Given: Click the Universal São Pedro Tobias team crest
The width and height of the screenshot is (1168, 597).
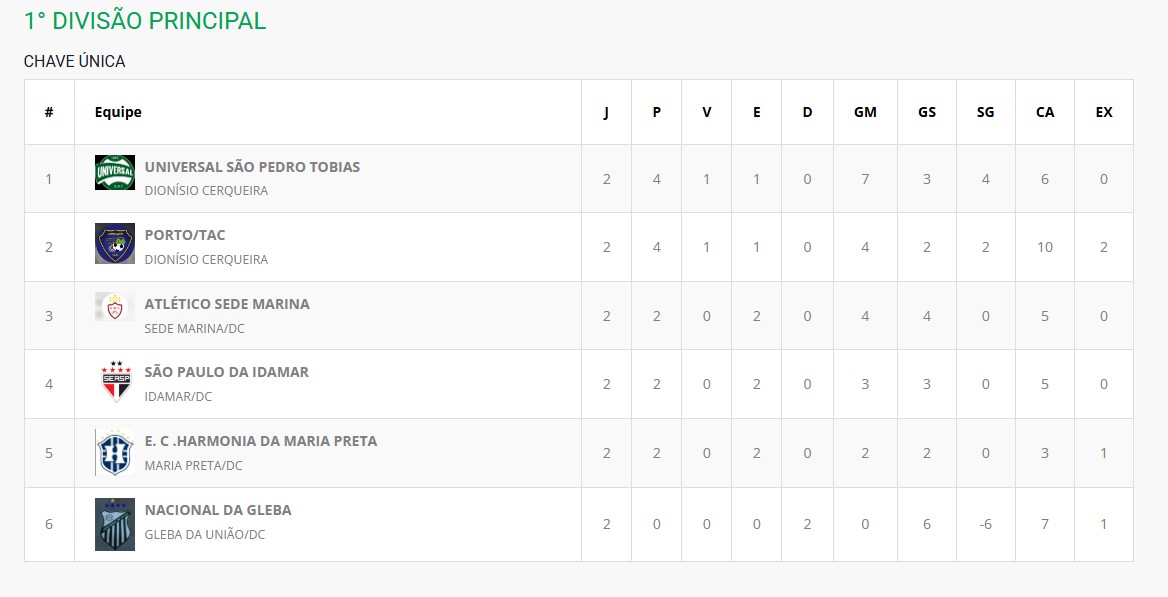Looking at the screenshot, I should pos(114,173).
